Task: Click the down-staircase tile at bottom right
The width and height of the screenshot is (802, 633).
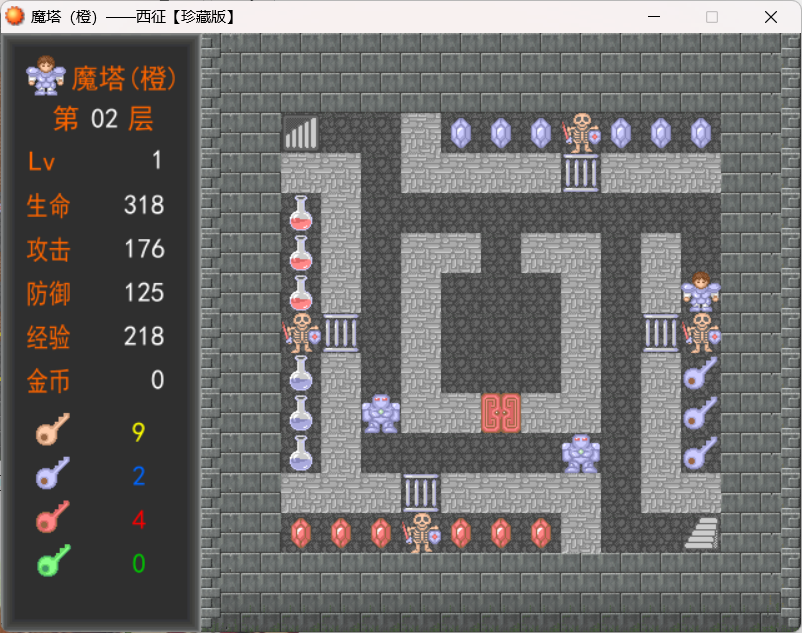Action: click(701, 533)
